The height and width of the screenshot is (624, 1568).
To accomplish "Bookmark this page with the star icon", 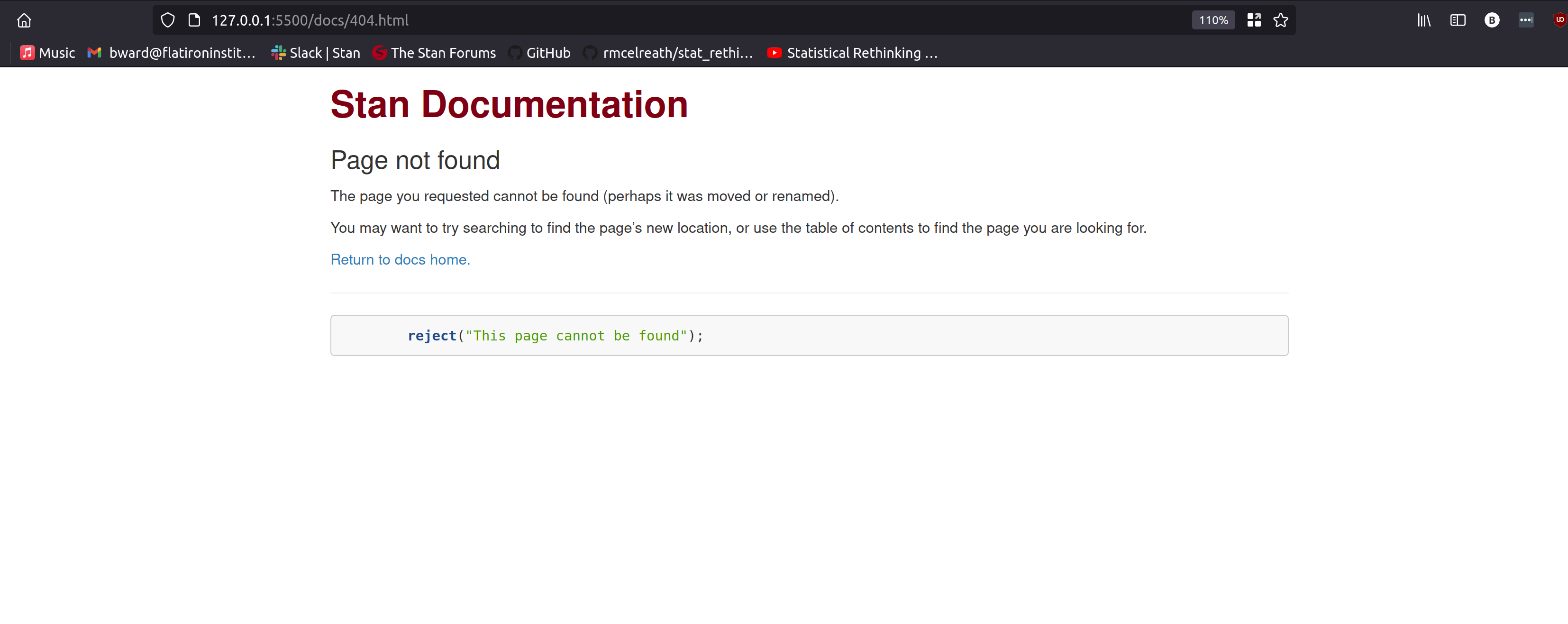I will pos(1280,20).
